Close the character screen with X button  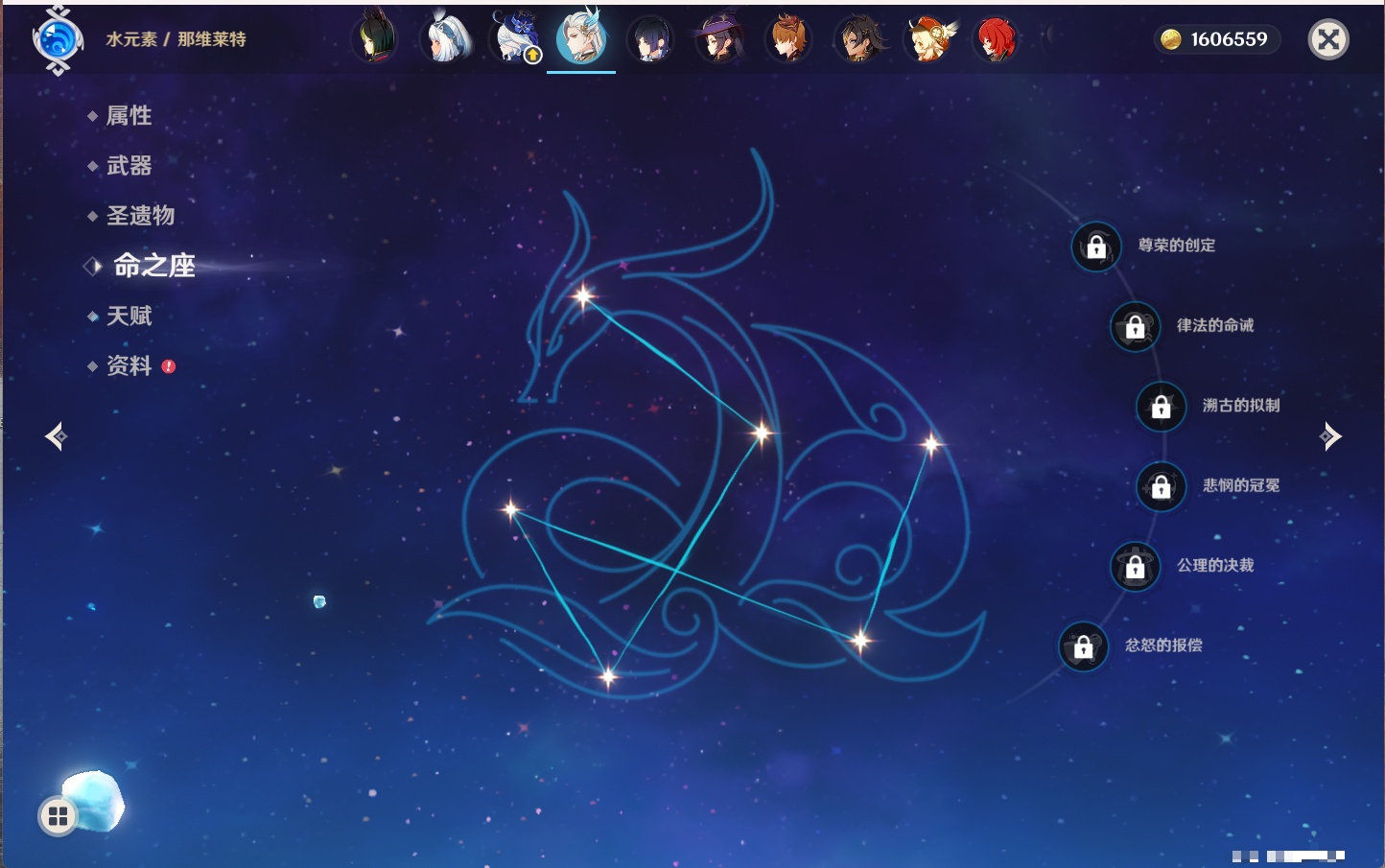1328,39
